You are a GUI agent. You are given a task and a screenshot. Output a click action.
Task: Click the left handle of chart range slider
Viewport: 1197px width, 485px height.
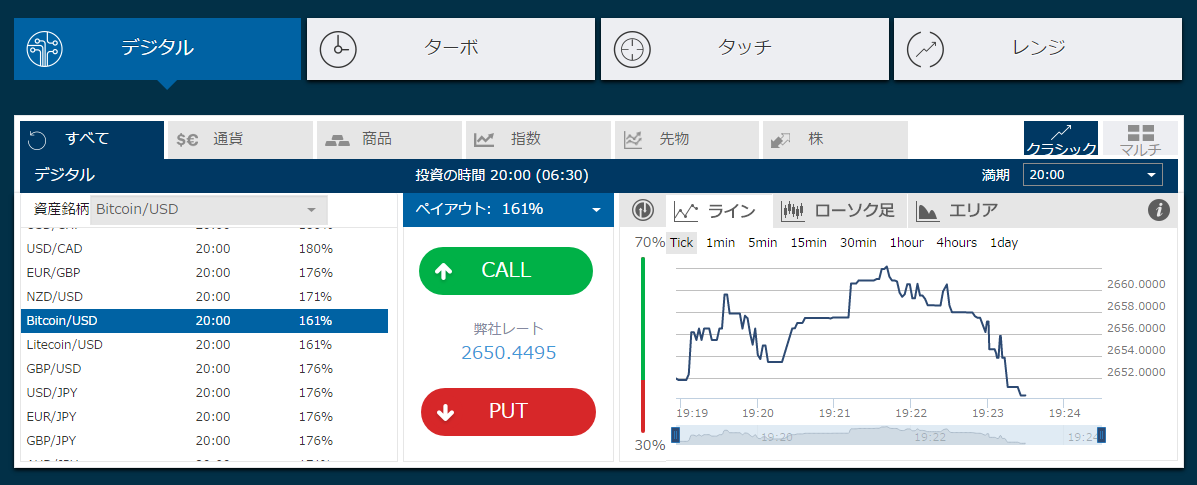pos(676,435)
